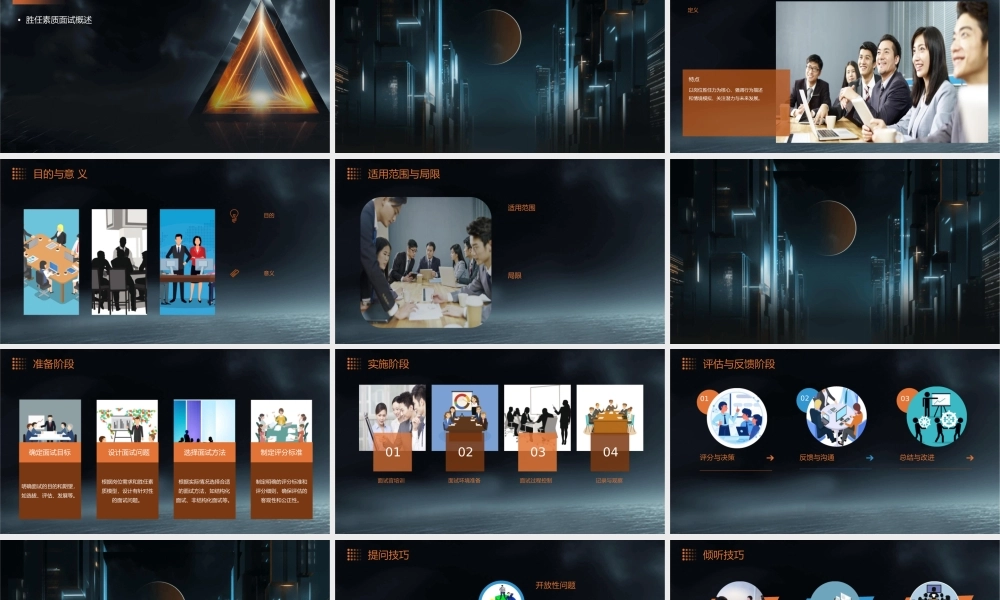
Task: Click the 准备阶段 slide title
Action: pyautogui.click(x=54, y=363)
